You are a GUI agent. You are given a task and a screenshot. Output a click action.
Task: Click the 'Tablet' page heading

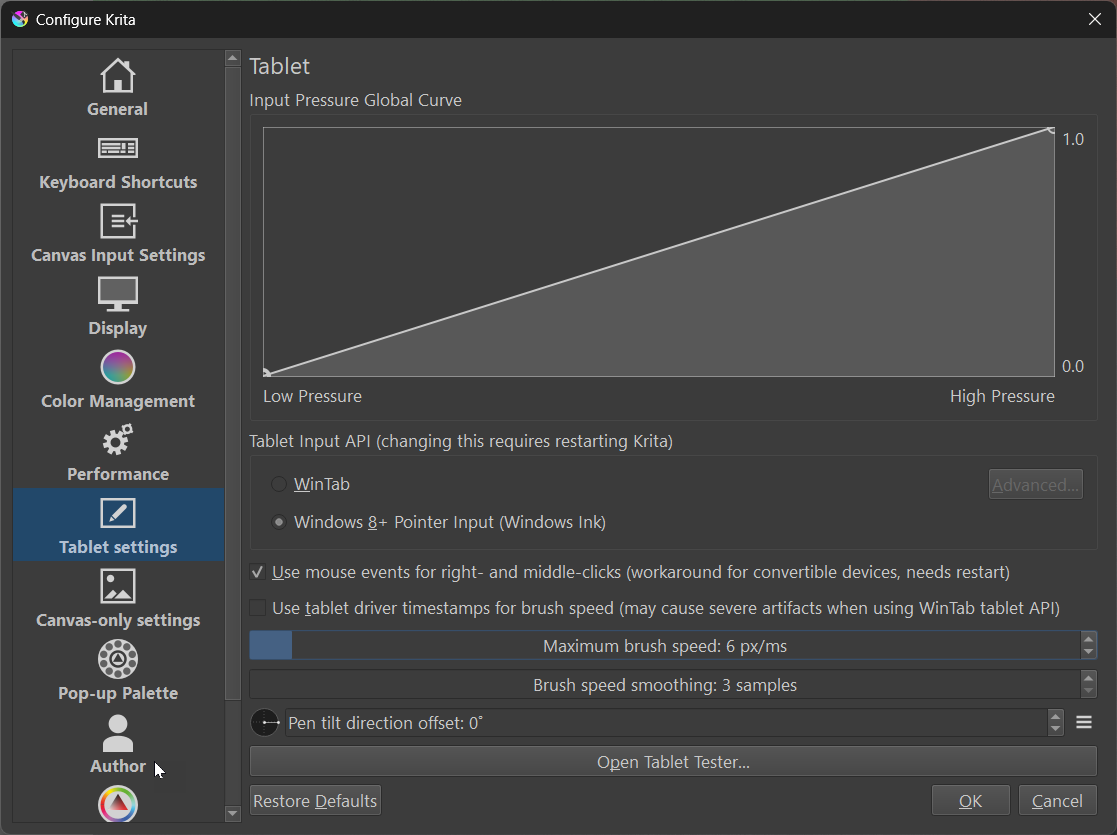point(279,66)
